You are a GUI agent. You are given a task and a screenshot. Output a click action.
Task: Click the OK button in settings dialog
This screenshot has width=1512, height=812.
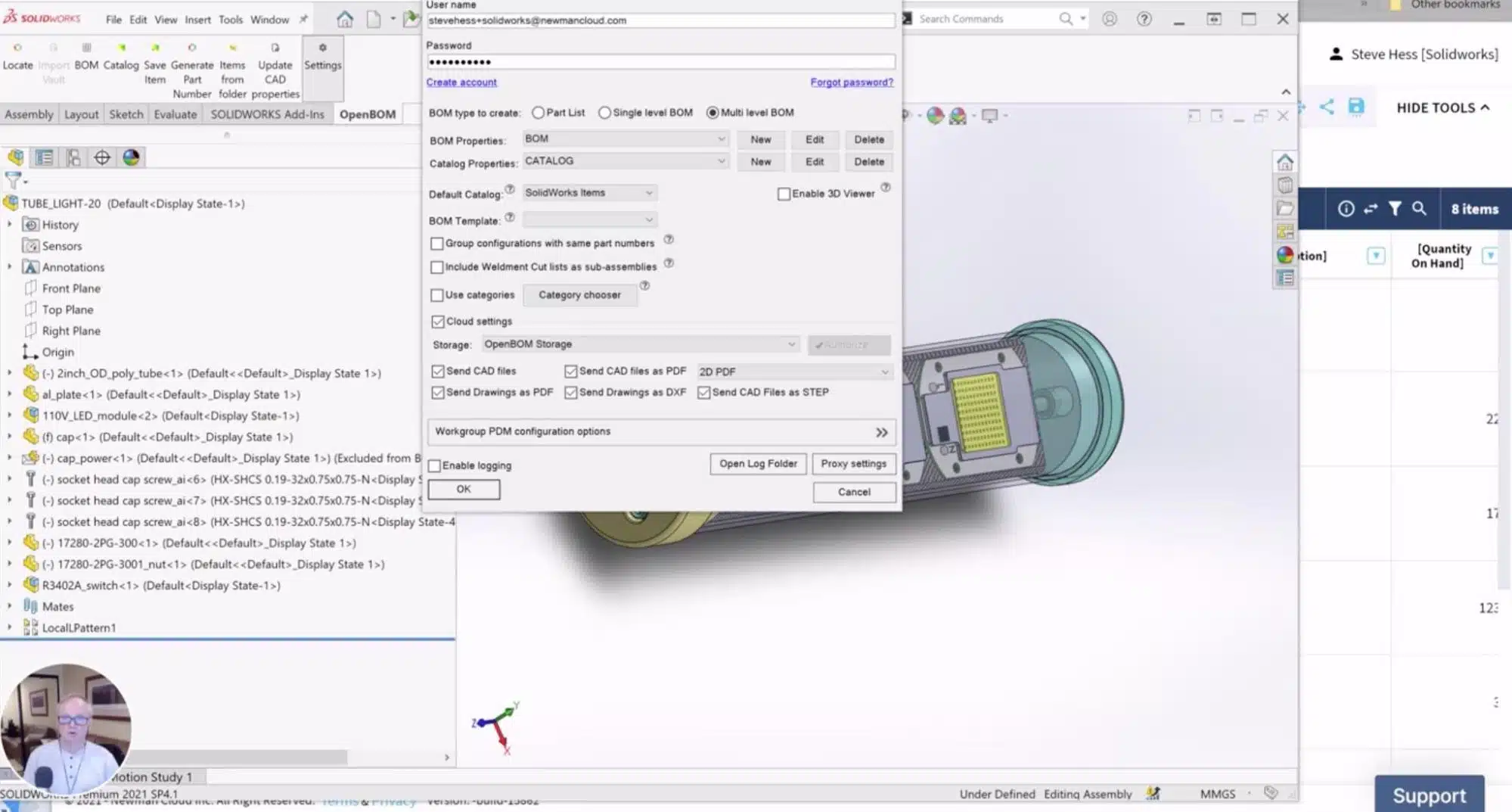pyautogui.click(x=464, y=490)
